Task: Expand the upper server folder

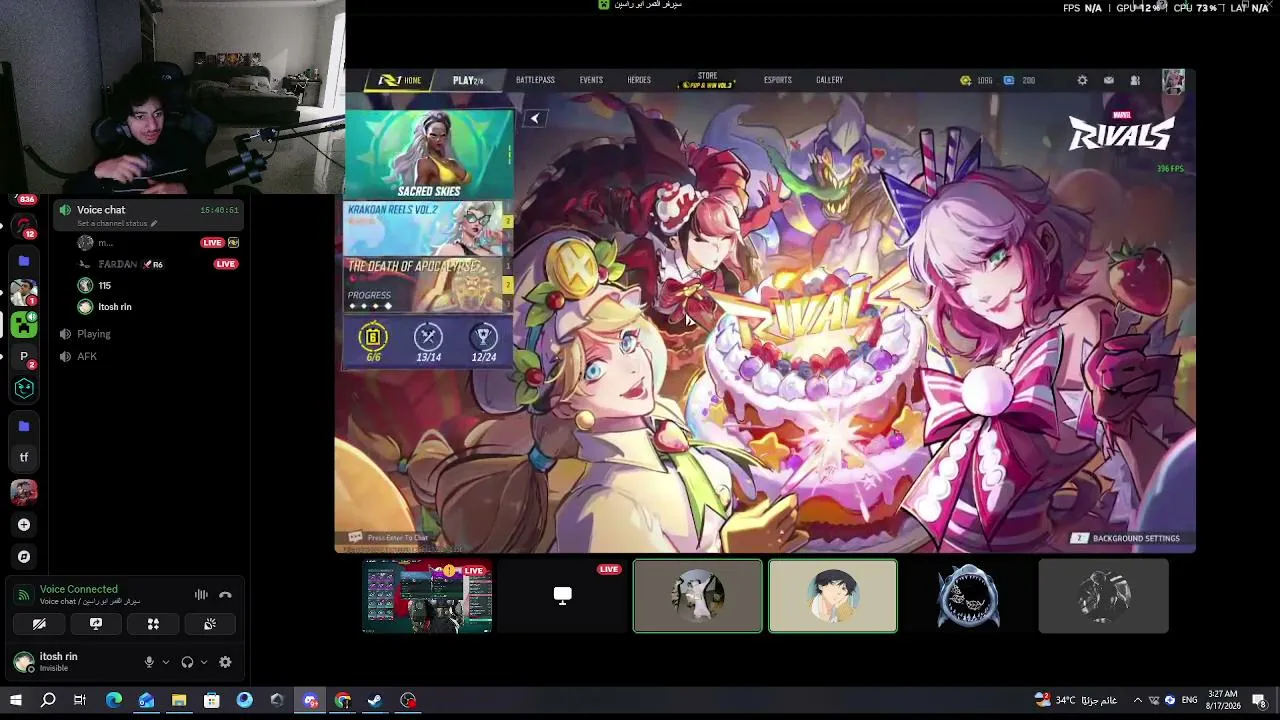Action: [24, 260]
